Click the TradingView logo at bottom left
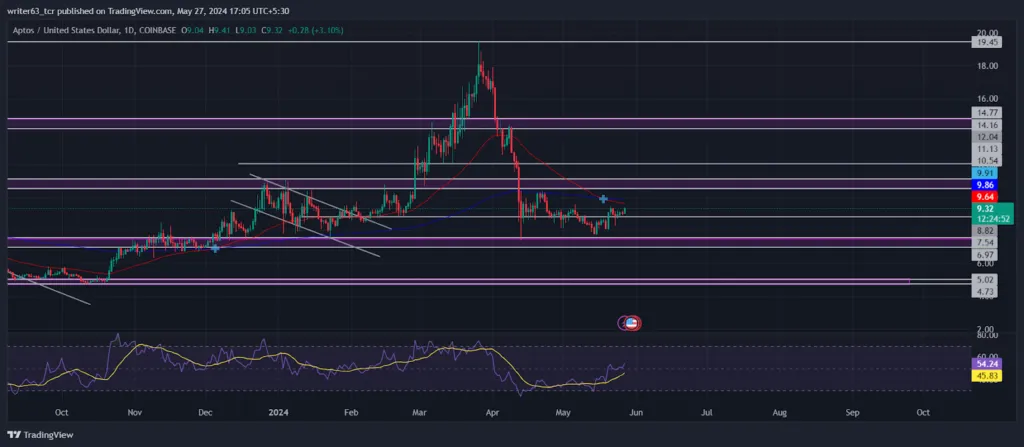Image resolution: width=1024 pixels, height=447 pixels. pyautogui.click(x=40, y=435)
